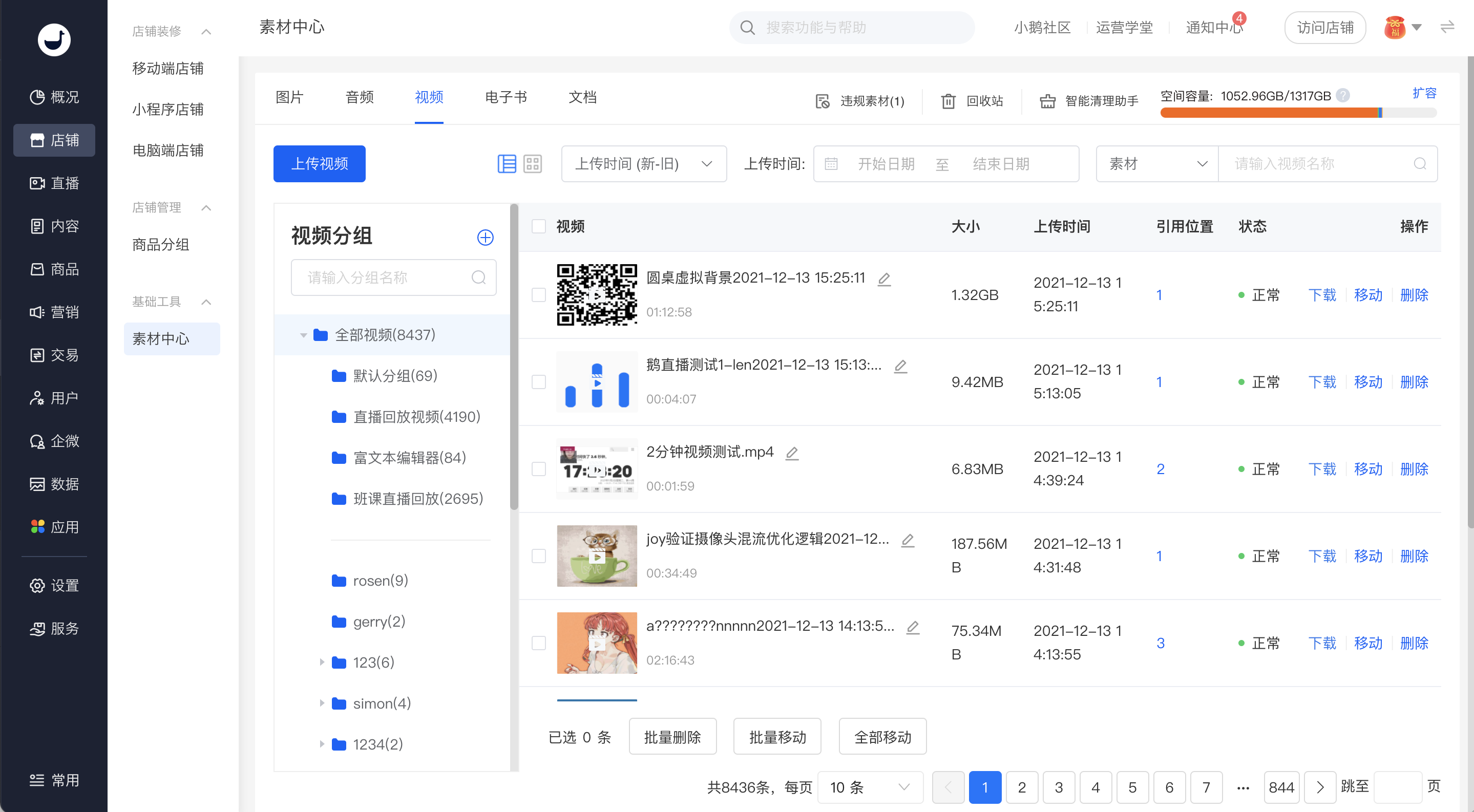Open 通知中心 notification center
The height and width of the screenshot is (812, 1474).
[1214, 28]
